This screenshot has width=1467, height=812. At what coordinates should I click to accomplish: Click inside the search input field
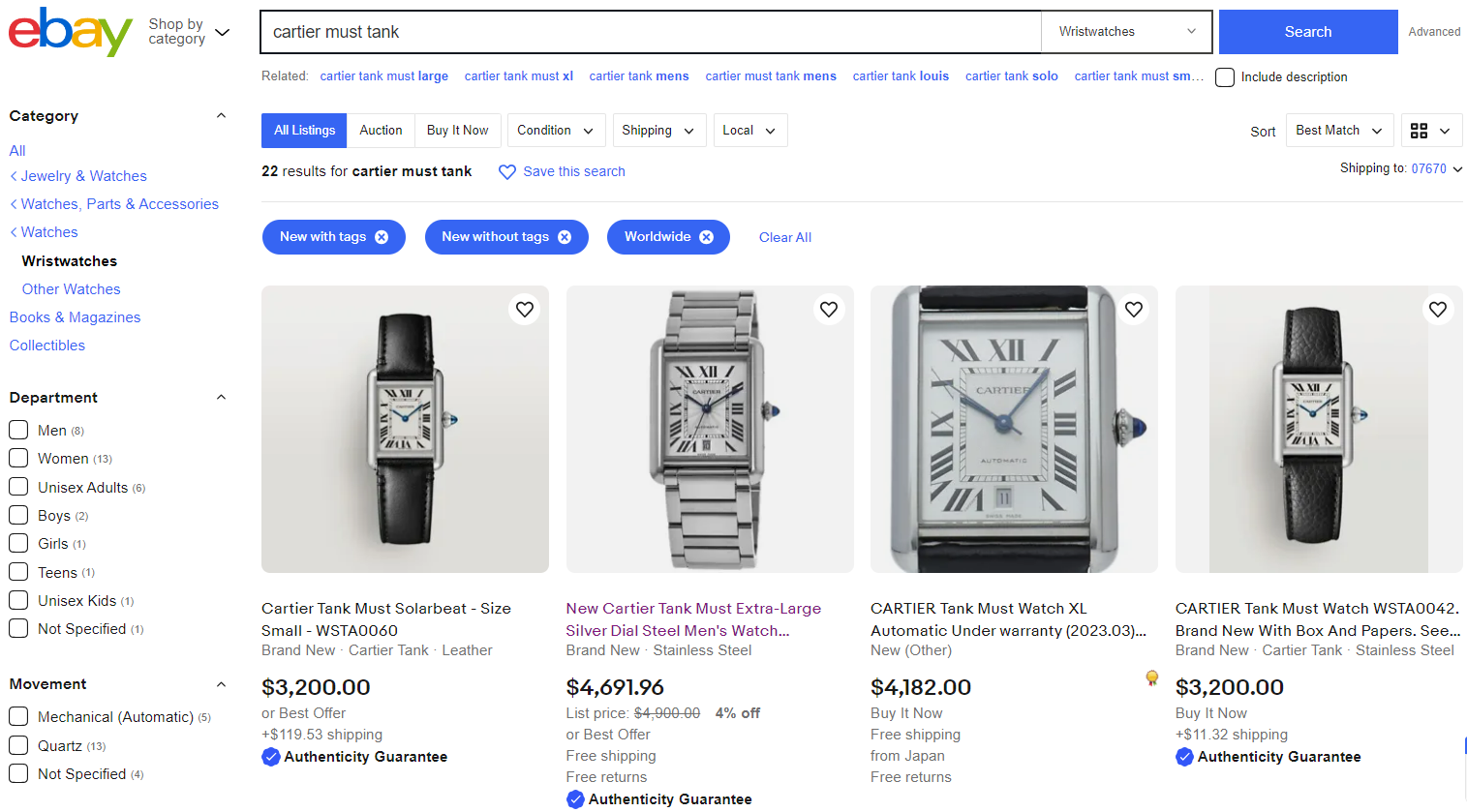click(649, 31)
